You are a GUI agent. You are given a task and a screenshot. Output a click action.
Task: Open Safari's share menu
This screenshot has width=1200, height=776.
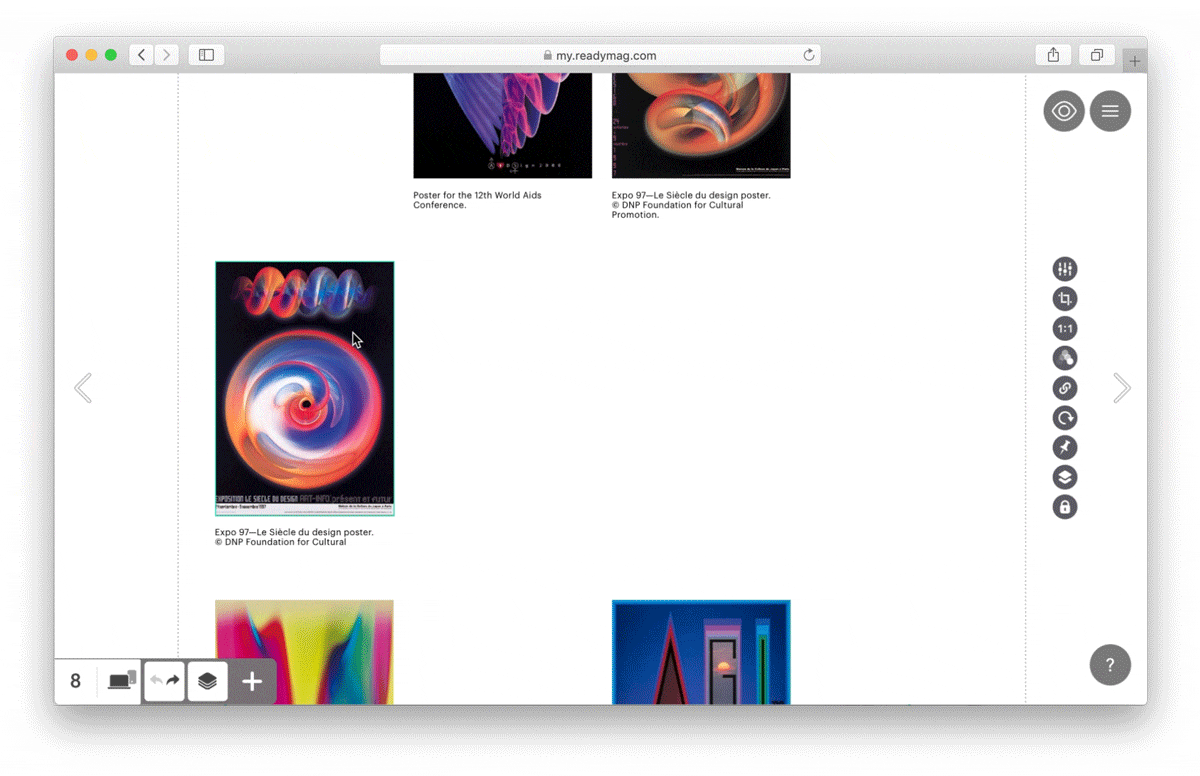[x=1052, y=55]
